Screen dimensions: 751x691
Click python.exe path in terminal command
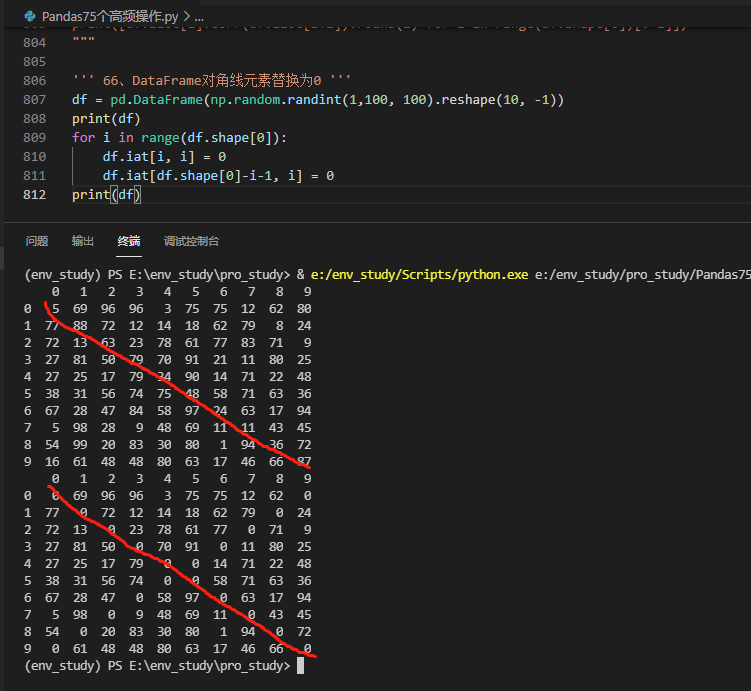click(x=419, y=274)
